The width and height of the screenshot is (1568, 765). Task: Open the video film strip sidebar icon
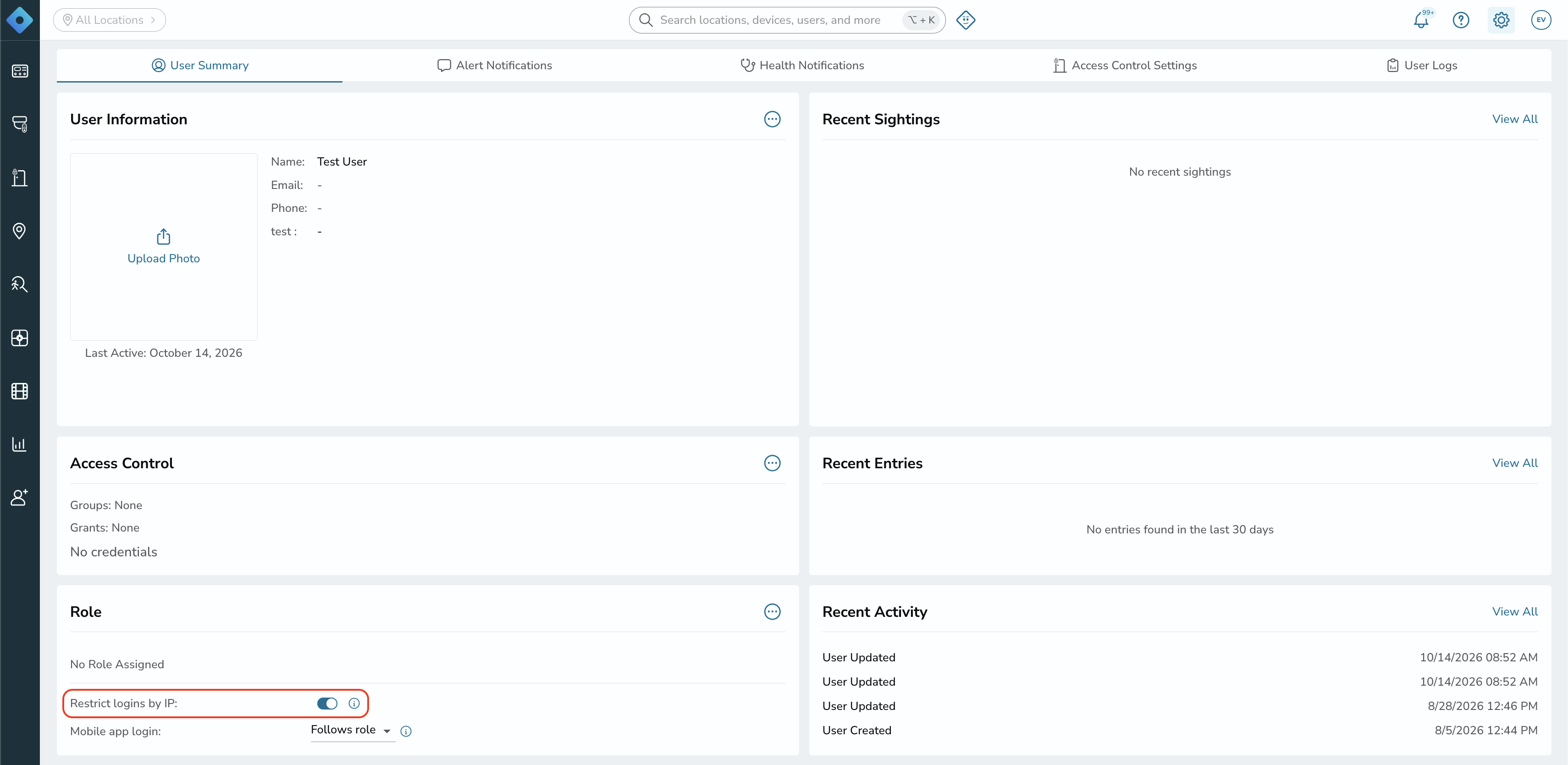(19, 391)
